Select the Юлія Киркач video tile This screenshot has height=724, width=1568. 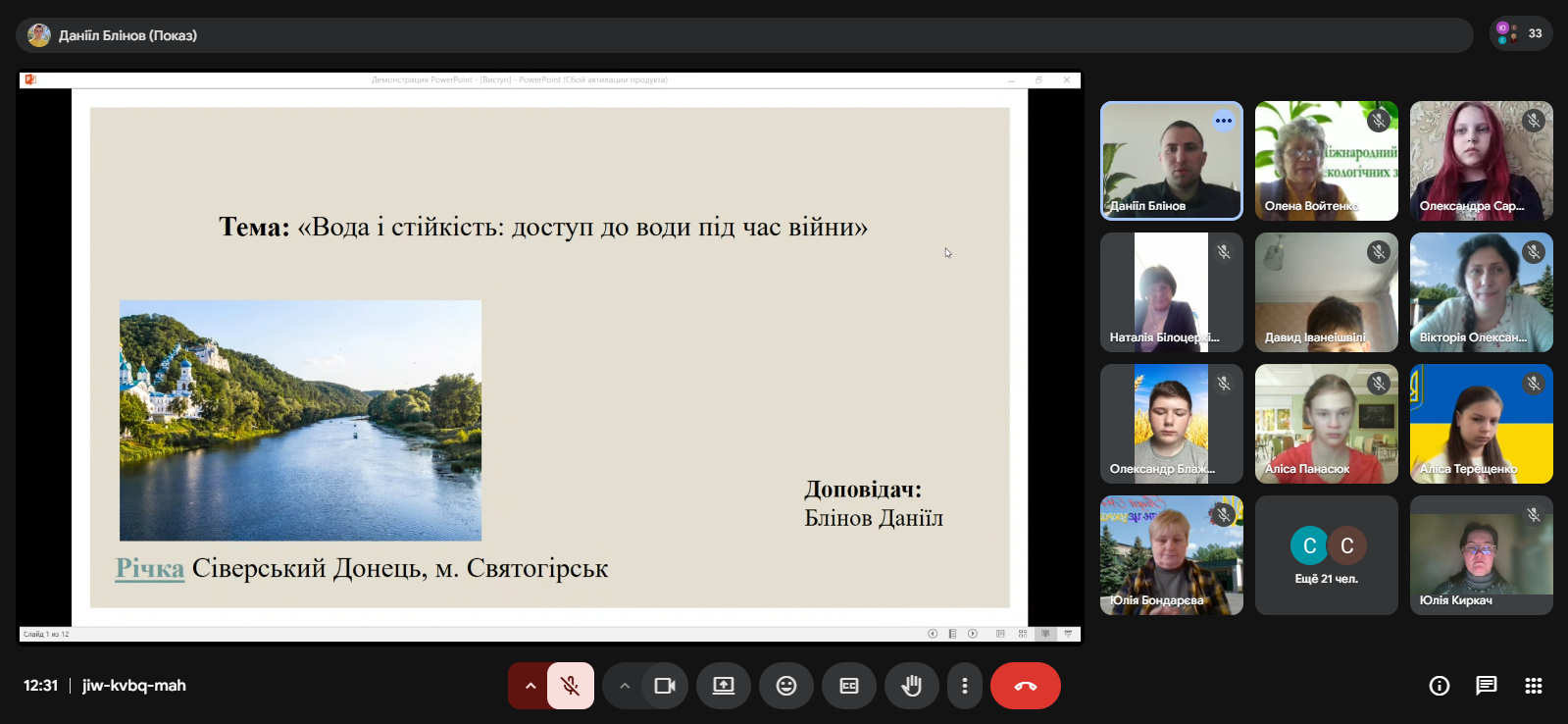pos(1481,555)
